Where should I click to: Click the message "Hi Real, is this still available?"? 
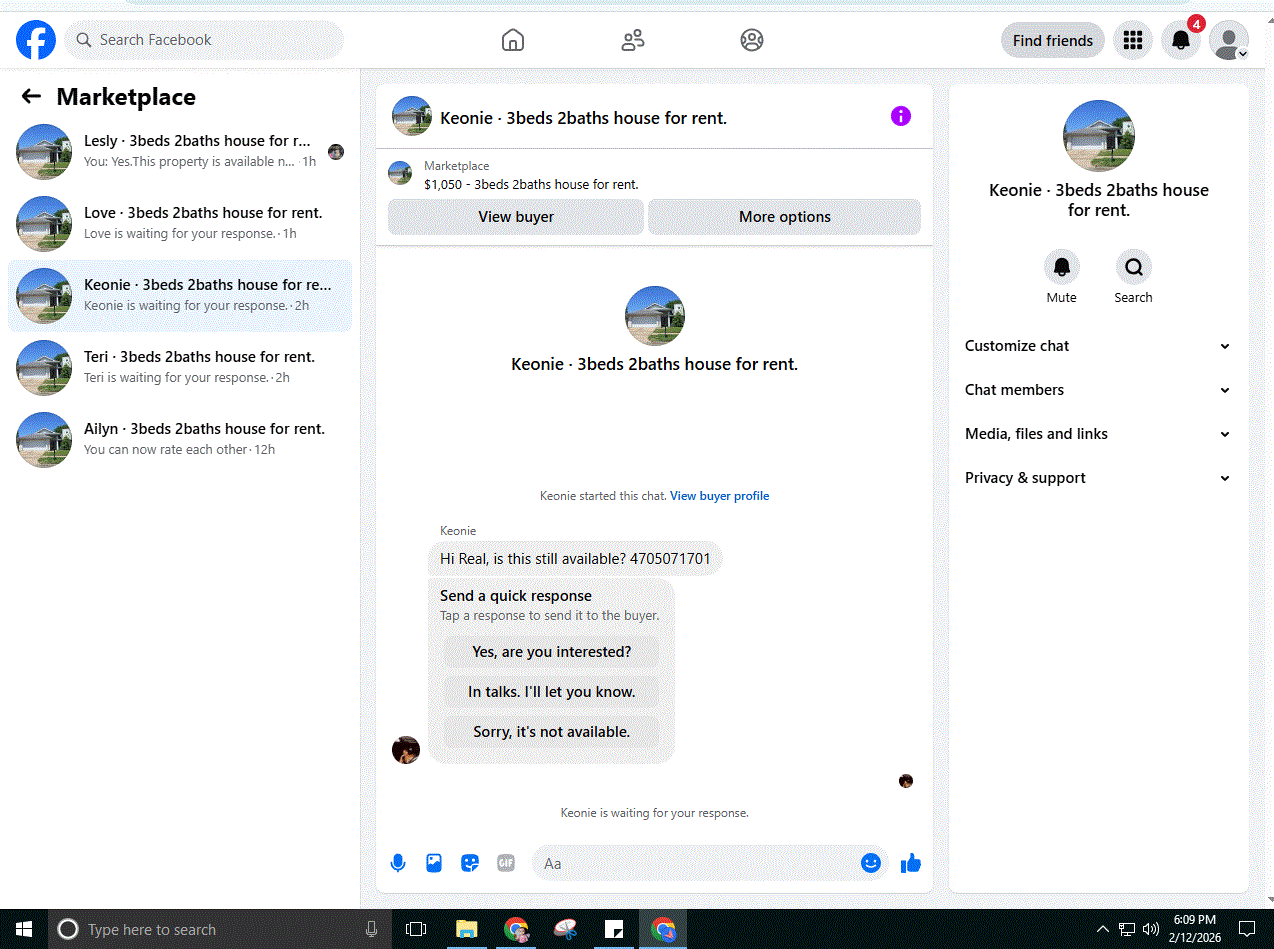pyautogui.click(x=575, y=558)
